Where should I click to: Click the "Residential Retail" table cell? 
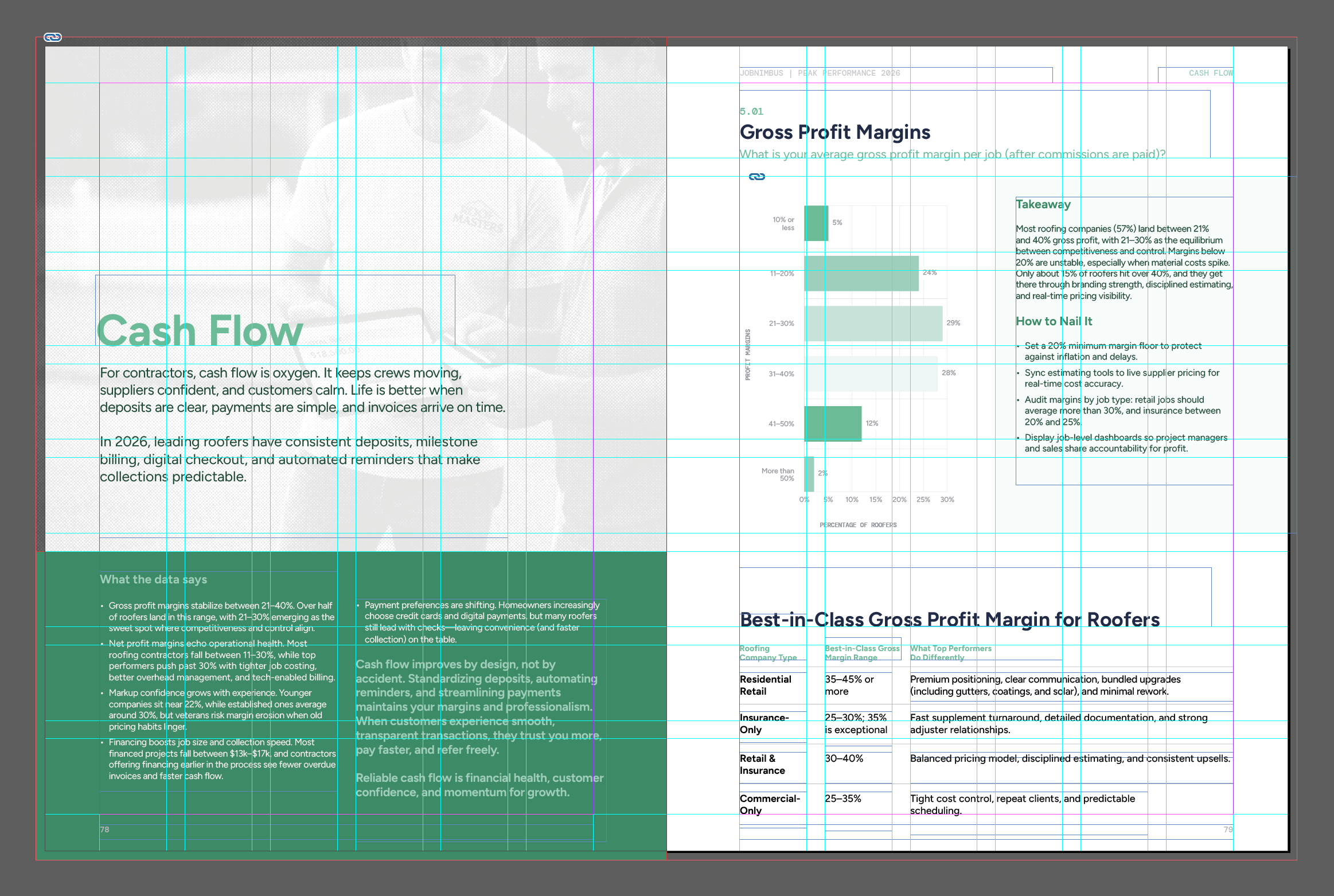coord(765,685)
